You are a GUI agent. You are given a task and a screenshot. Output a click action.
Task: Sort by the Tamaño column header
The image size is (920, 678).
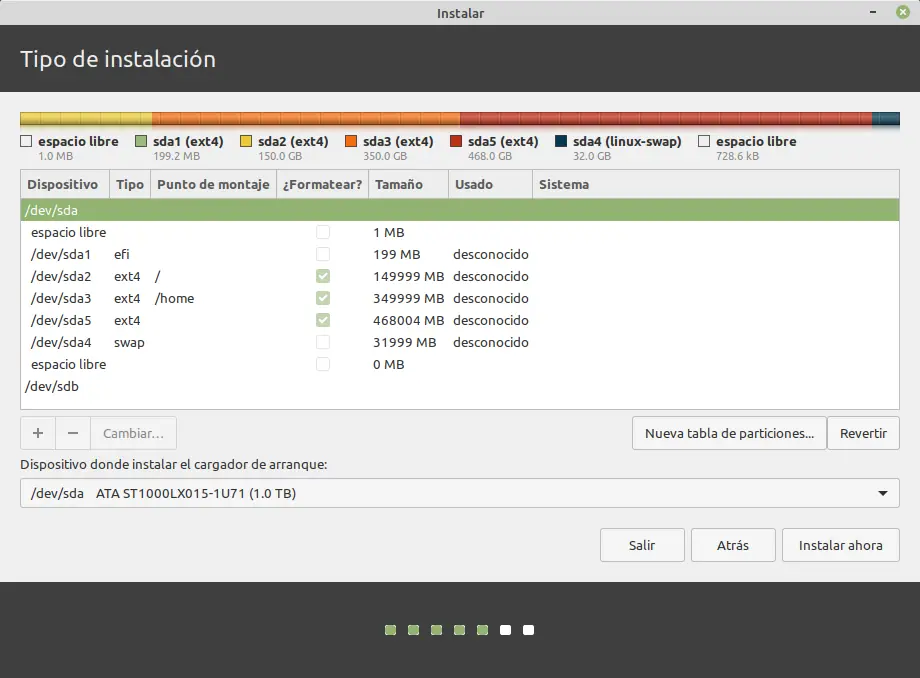(x=398, y=184)
